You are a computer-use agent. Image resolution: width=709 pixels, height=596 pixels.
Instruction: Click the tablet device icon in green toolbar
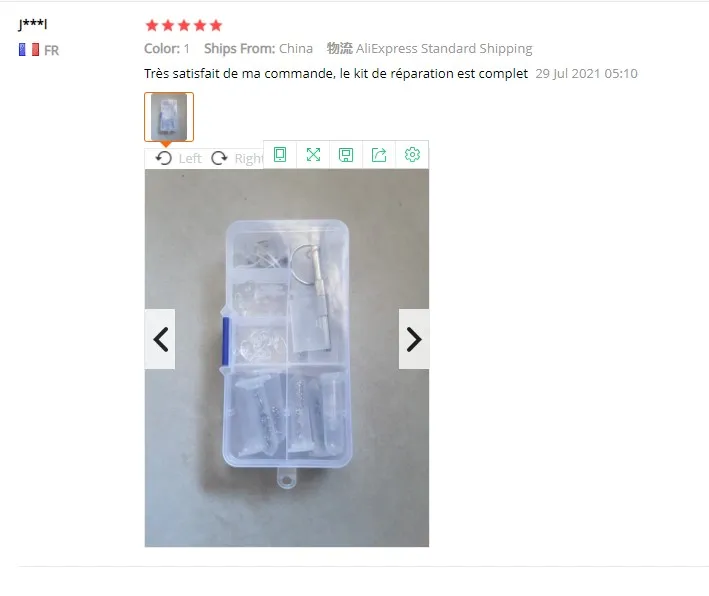click(x=280, y=155)
